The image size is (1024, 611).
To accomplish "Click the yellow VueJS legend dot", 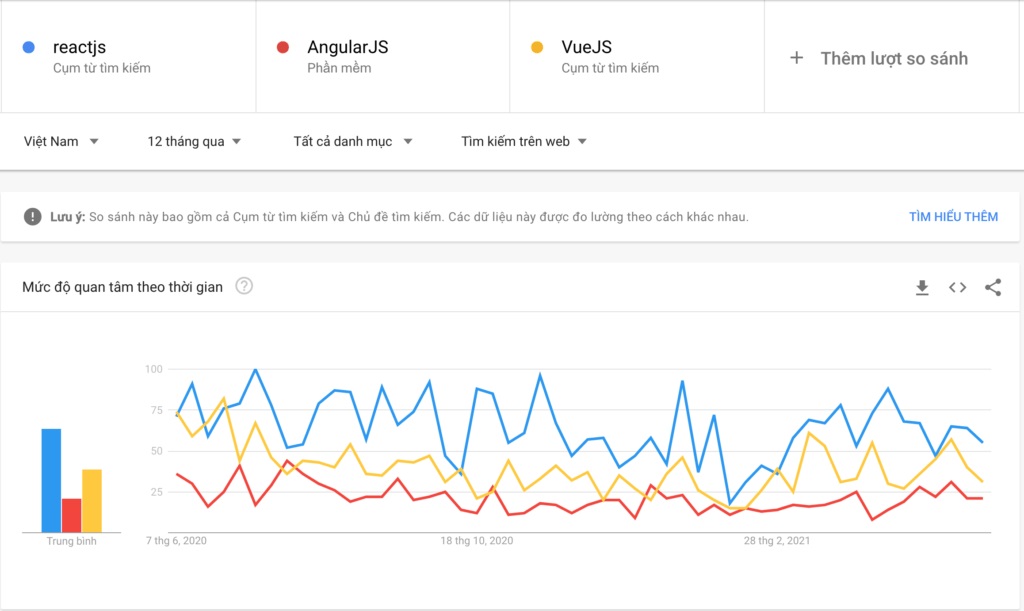I will click(537, 48).
